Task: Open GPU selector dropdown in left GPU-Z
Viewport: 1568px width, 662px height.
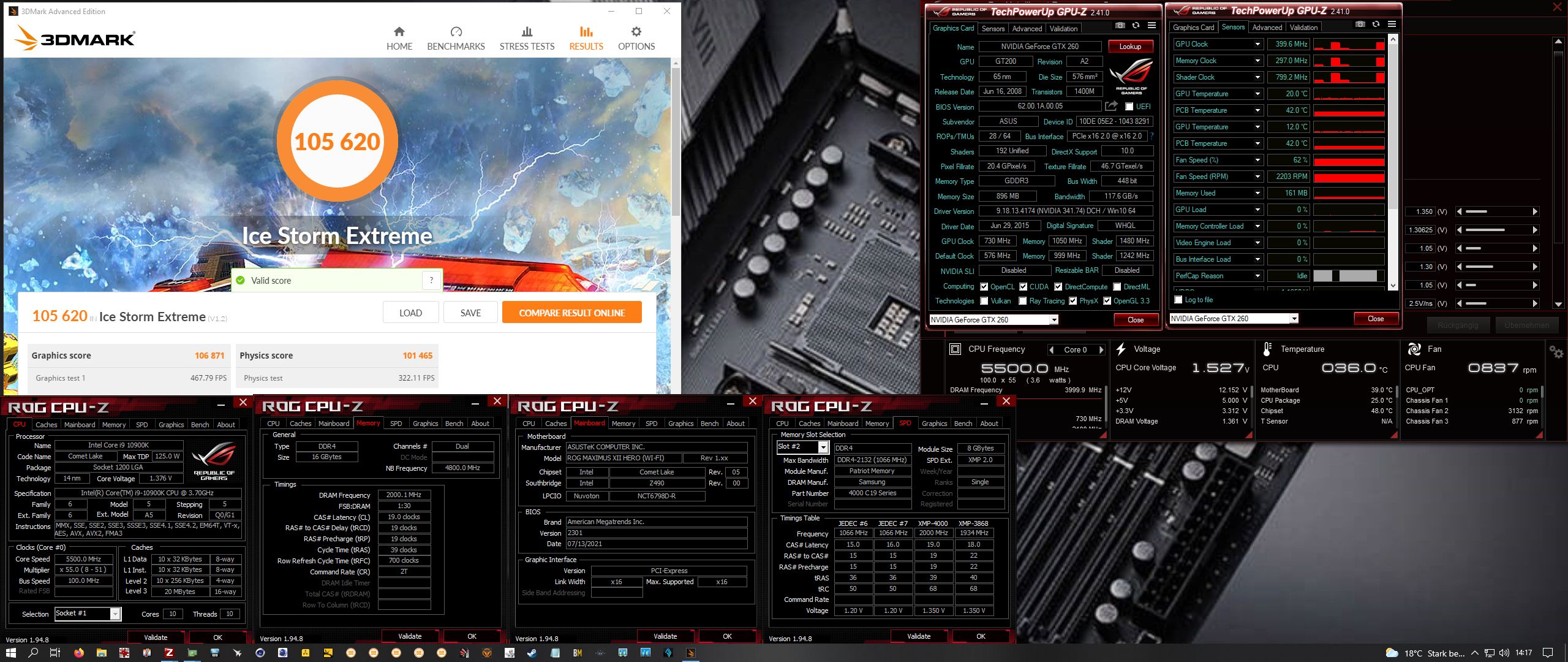Action: point(1053,320)
